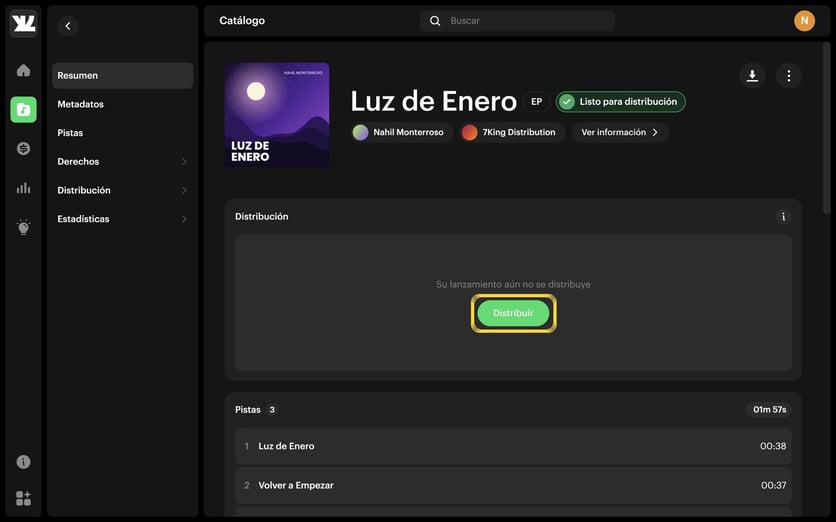
Task: Click the lightbulb ideas icon
Action: pos(23,227)
